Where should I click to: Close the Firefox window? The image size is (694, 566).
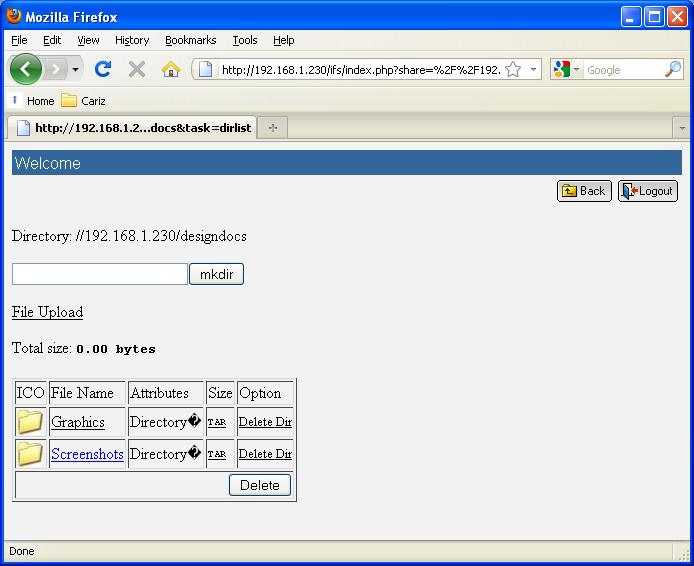pyautogui.click(x=677, y=17)
